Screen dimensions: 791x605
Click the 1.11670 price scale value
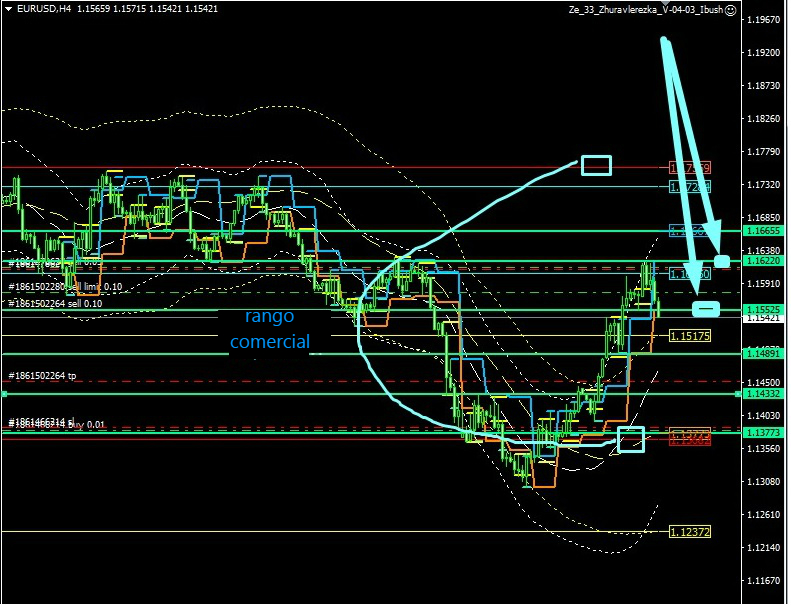(763, 580)
